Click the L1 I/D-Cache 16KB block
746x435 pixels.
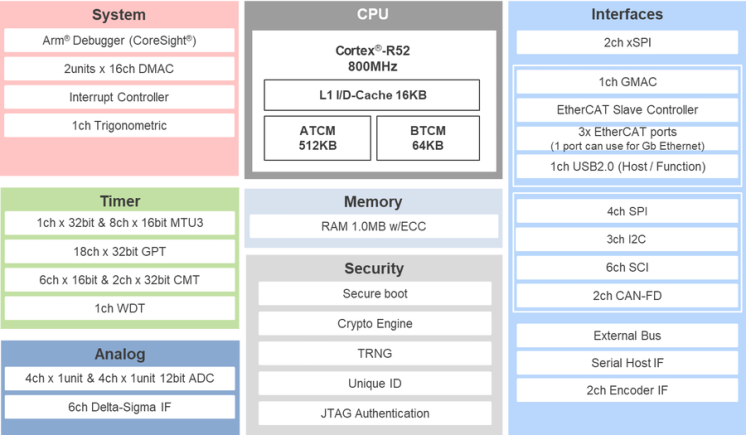371,95
